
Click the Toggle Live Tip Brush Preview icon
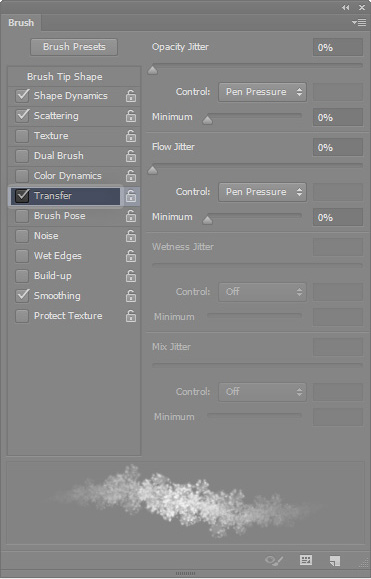click(x=274, y=561)
